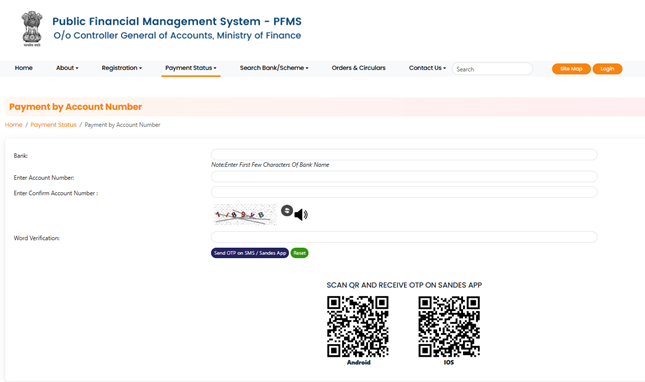This screenshot has width=645, height=382.
Task: Click the 'IOS' label text
Action: click(449, 362)
